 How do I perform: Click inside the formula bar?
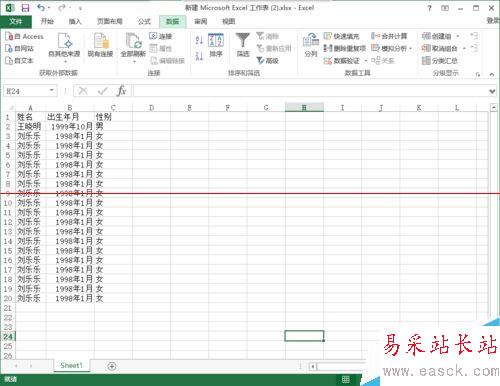coord(310,91)
